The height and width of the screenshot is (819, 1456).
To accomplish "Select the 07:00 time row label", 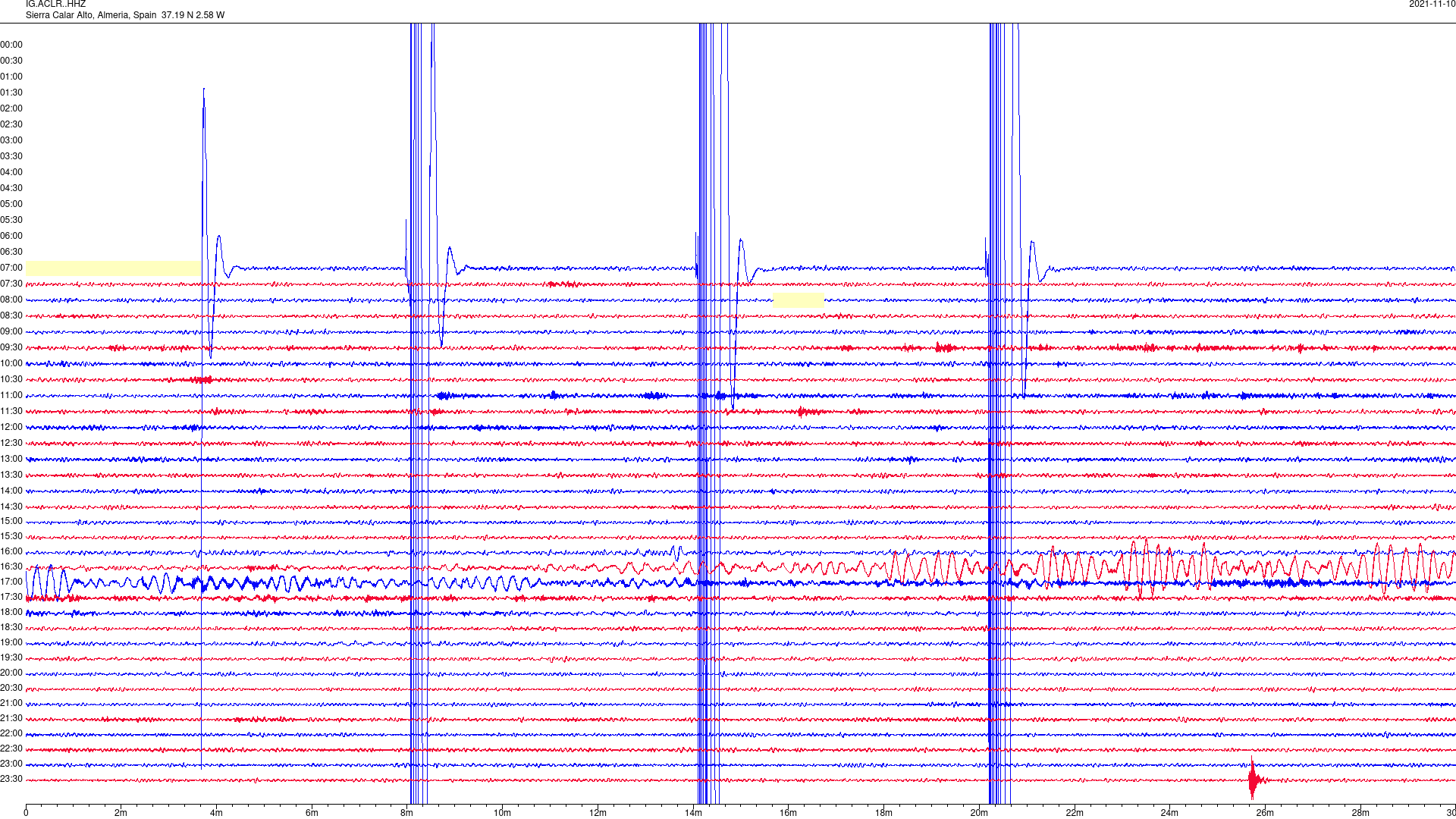I will click(11, 268).
